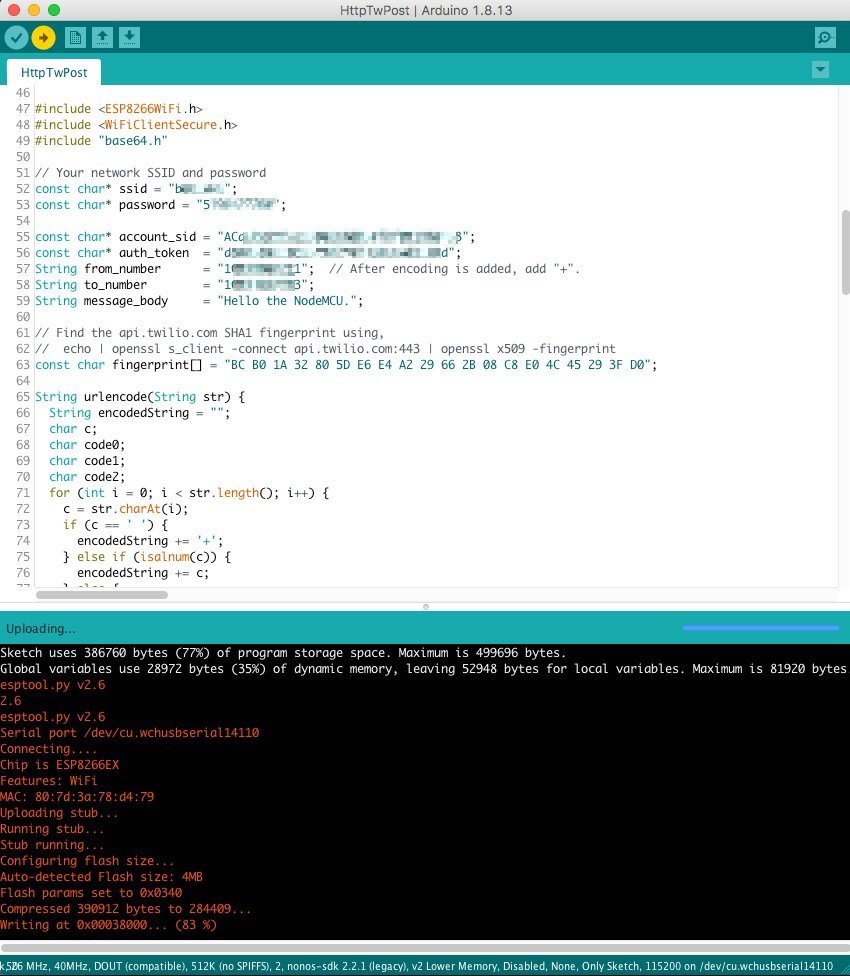Click the str.charAt(i) line

coord(126,509)
